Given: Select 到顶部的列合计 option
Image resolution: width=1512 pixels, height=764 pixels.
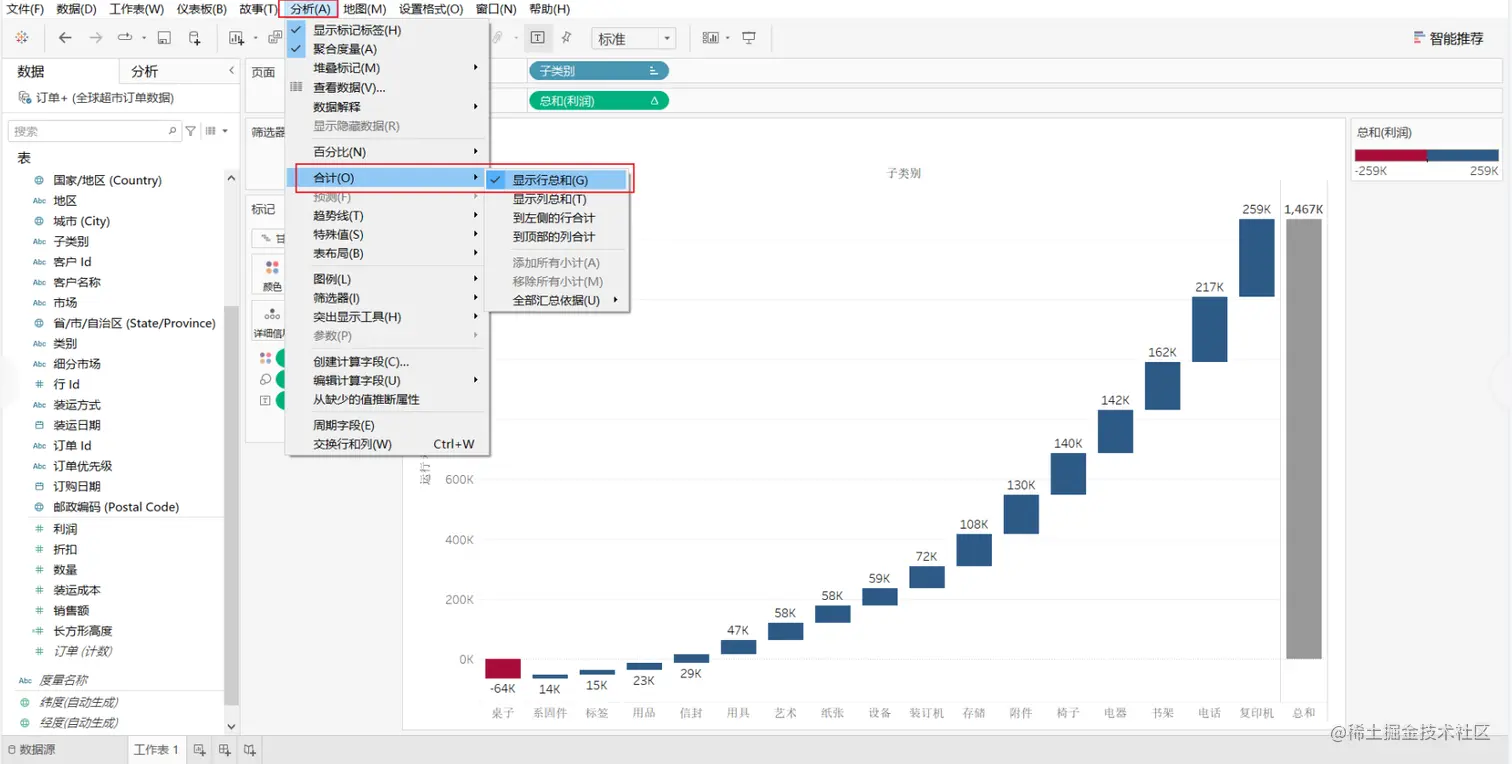Looking at the screenshot, I should tap(557, 237).
